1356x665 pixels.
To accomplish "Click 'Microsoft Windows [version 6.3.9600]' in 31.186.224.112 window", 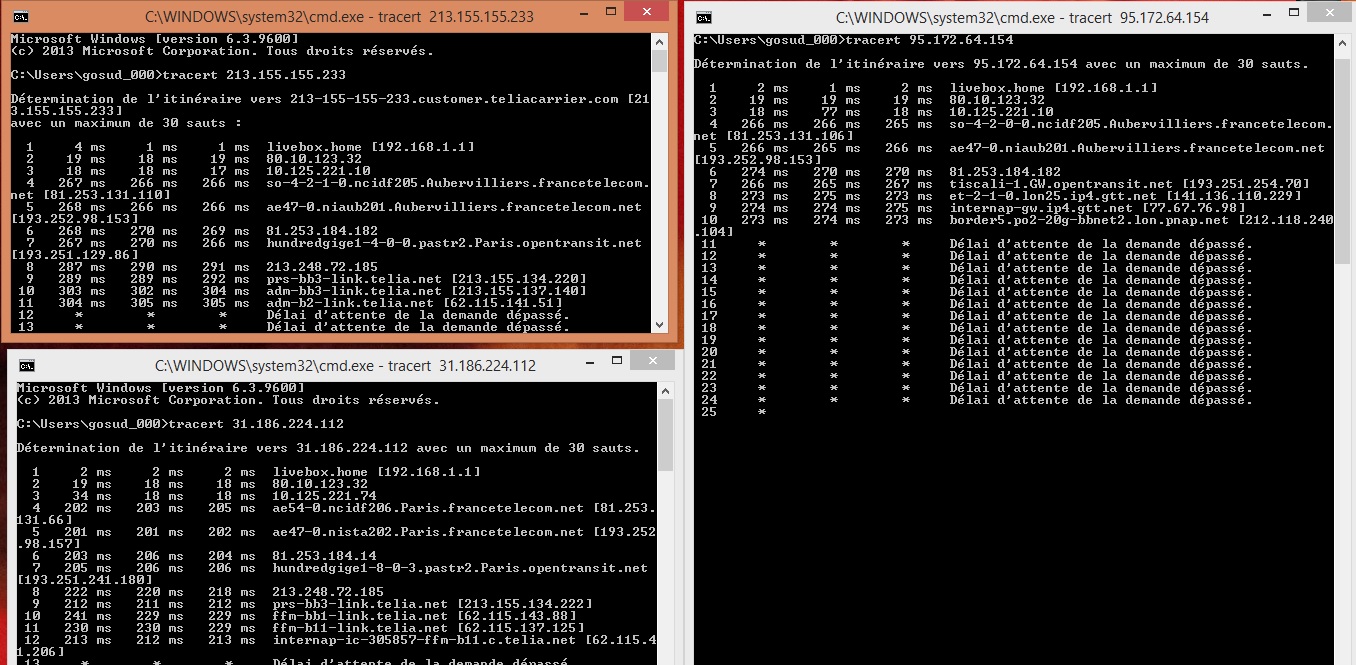I will [160, 388].
